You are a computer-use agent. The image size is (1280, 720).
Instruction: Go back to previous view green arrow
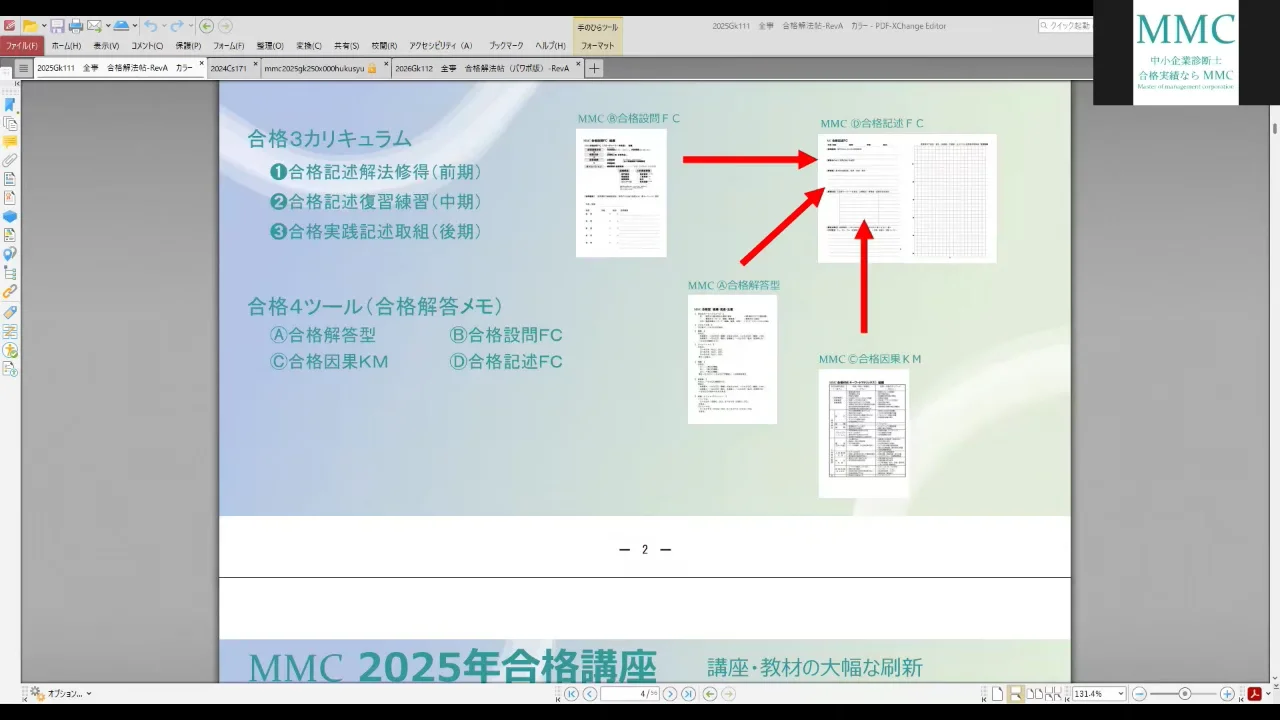click(206, 26)
